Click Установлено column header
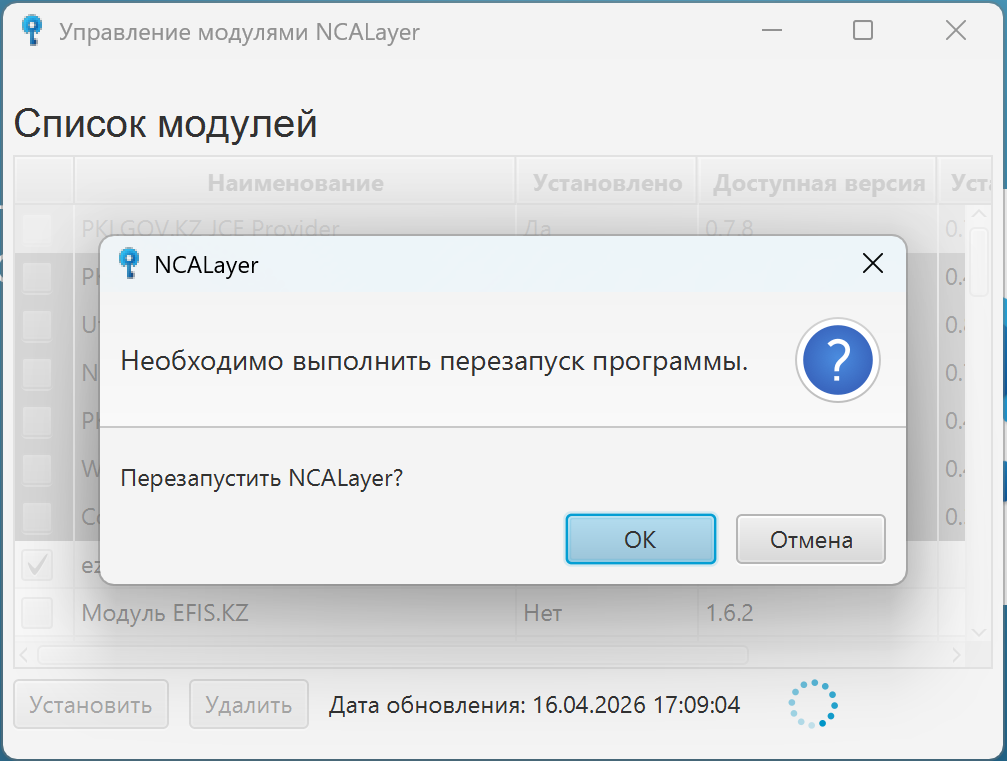Image resolution: width=1007 pixels, height=761 pixels. [607, 183]
